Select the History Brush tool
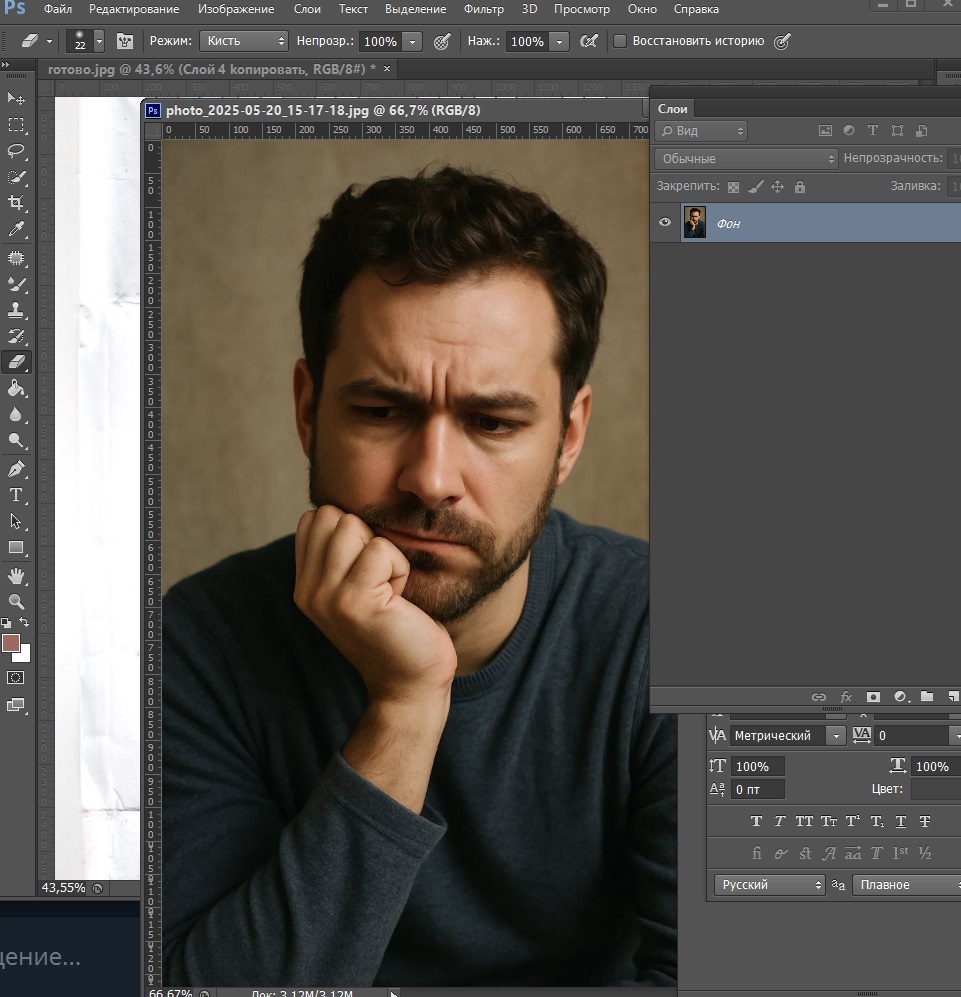961x997 pixels. coord(16,336)
